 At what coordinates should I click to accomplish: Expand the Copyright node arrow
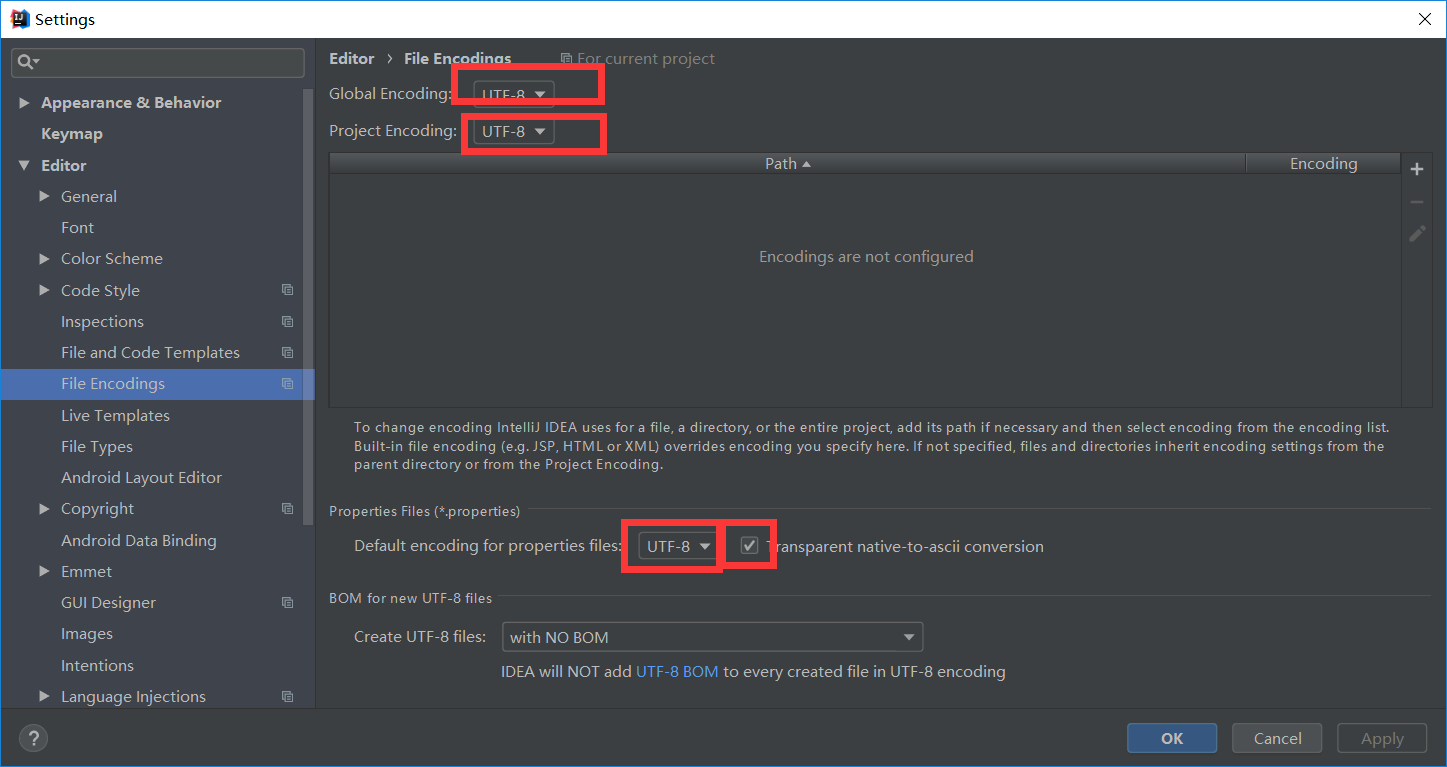[44, 508]
